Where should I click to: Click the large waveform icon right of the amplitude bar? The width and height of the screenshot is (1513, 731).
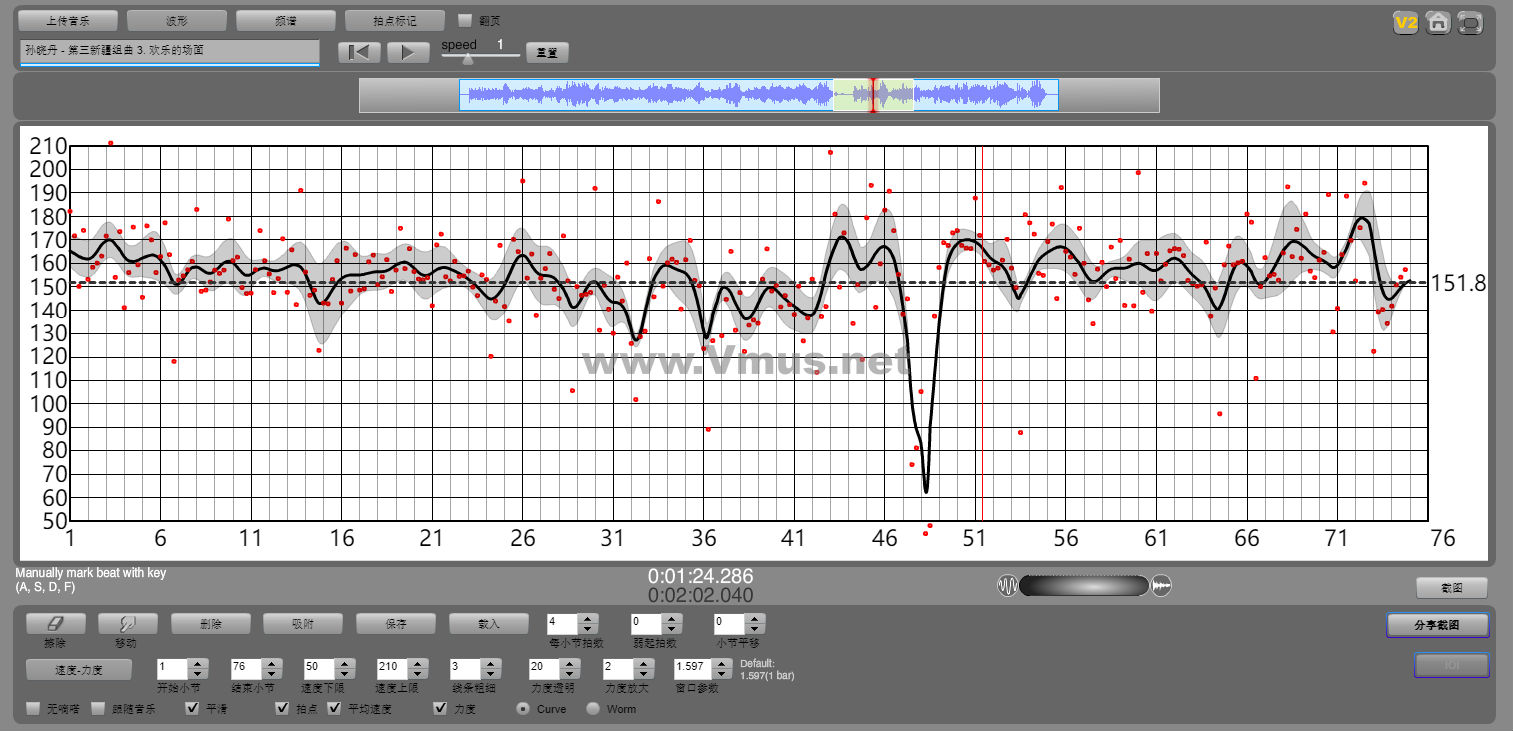point(1161,585)
